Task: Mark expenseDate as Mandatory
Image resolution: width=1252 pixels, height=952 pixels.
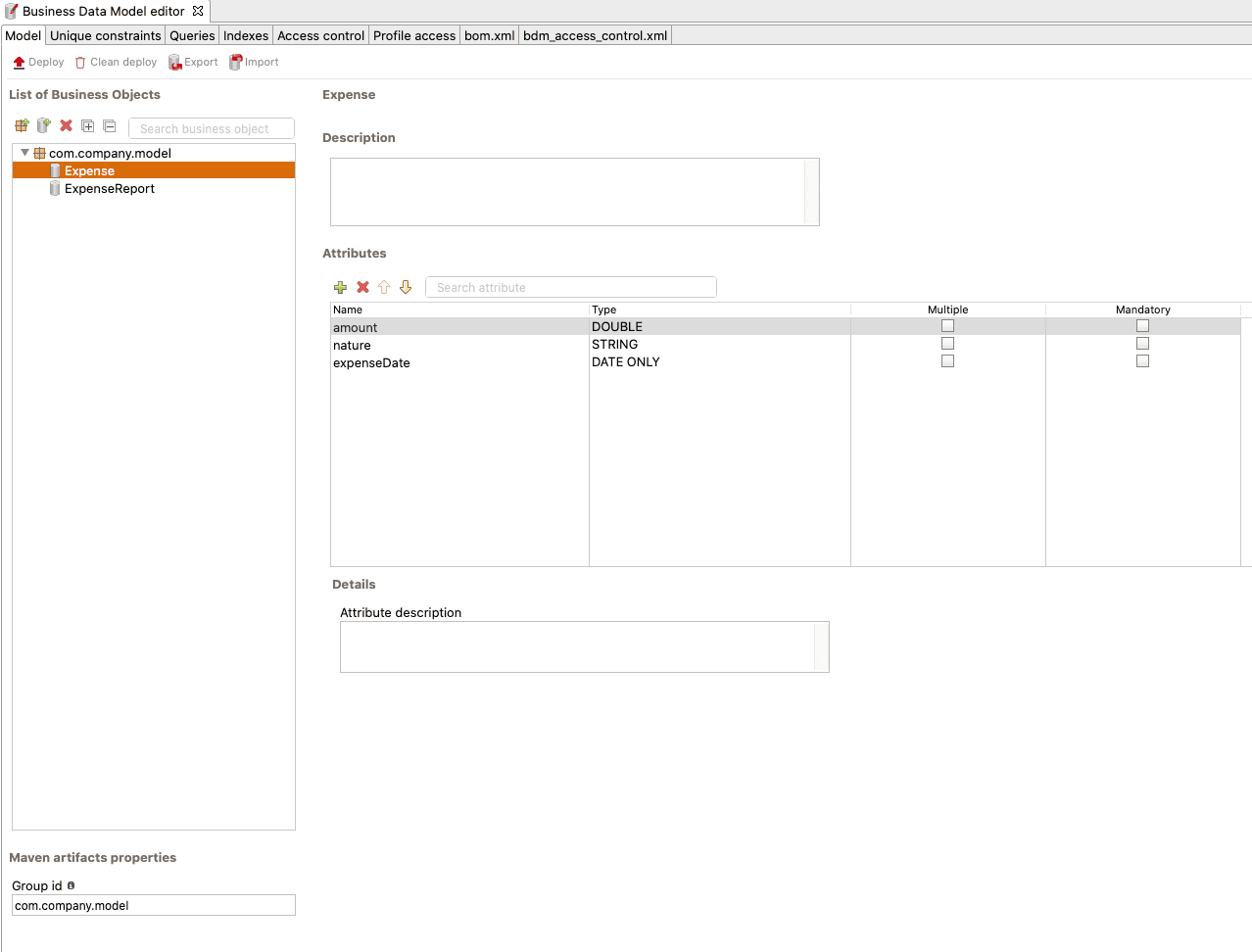Action: click(1142, 360)
